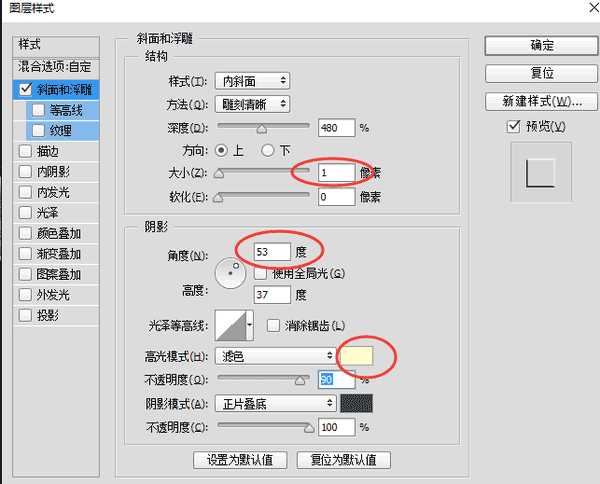Enable the 颜色叠加 checkbox

click(x=25, y=233)
